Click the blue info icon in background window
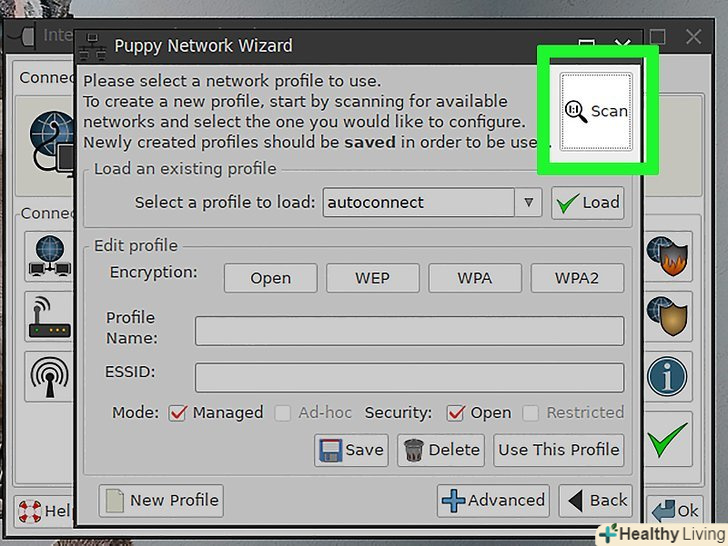 668,377
